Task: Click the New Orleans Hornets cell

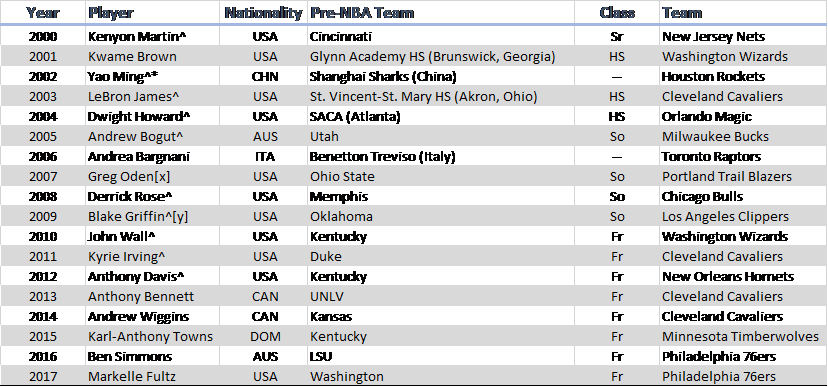Action: [744, 277]
